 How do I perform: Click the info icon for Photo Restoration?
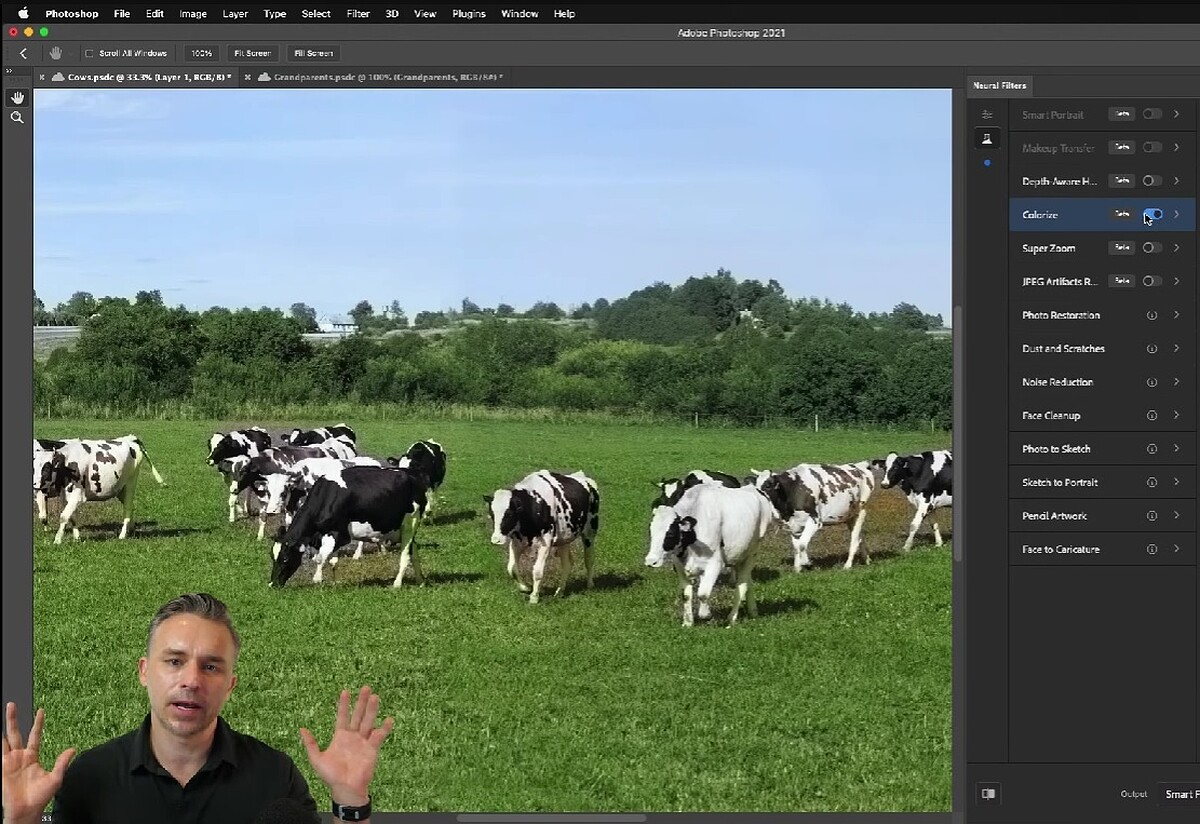pos(1152,315)
